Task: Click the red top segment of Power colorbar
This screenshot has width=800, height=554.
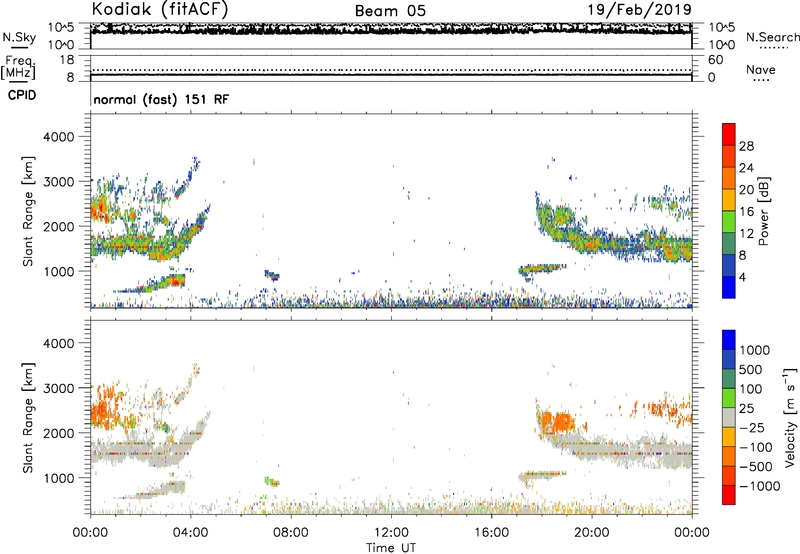Action: click(729, 134)
